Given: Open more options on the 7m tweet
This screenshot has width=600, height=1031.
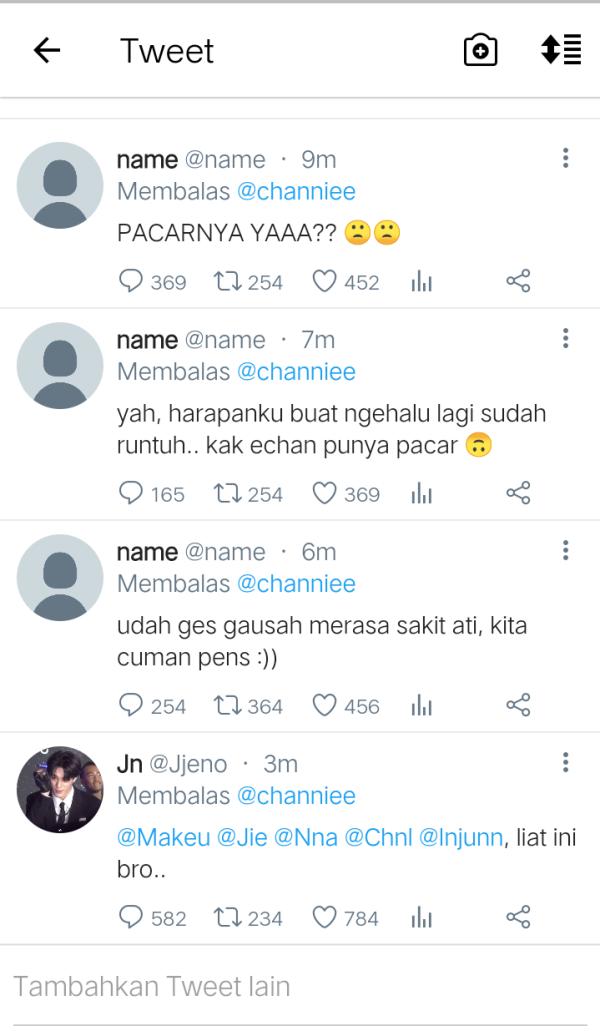Looking at the screenshot, I should point(565,338).
